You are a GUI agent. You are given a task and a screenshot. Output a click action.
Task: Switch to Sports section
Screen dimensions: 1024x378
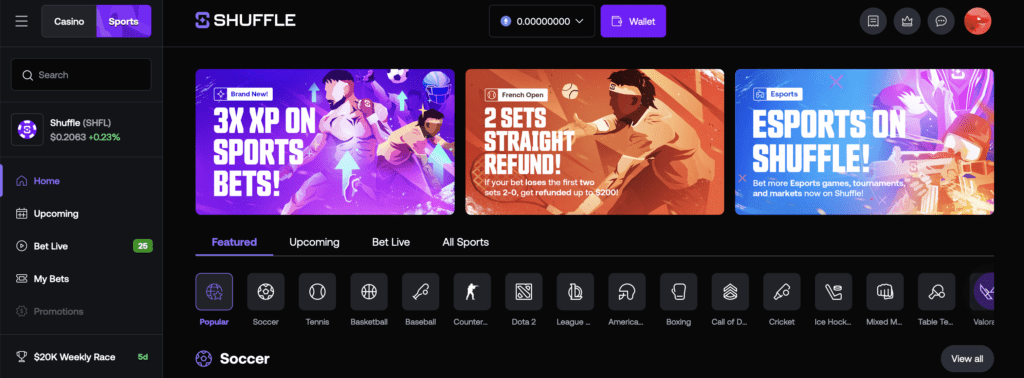(x=123, y=22)
